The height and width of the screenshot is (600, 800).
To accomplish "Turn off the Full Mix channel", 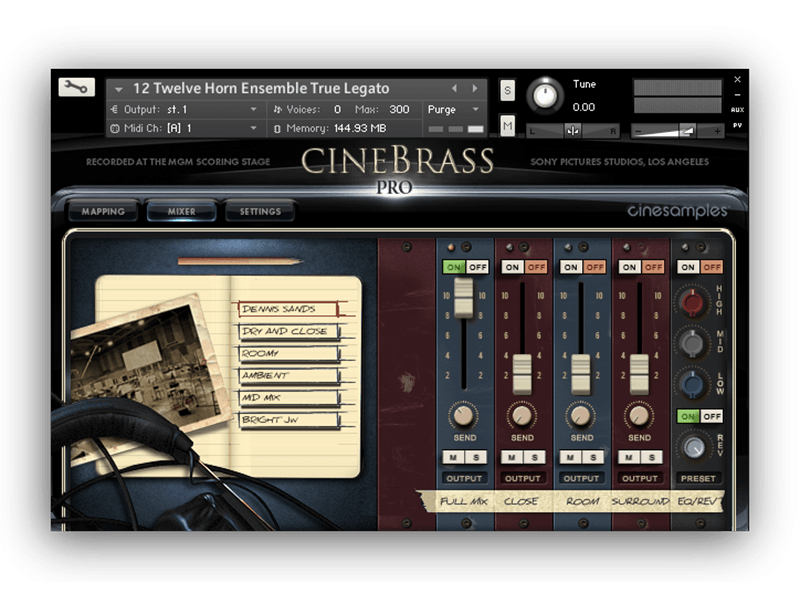I will [x=478, y=267].
